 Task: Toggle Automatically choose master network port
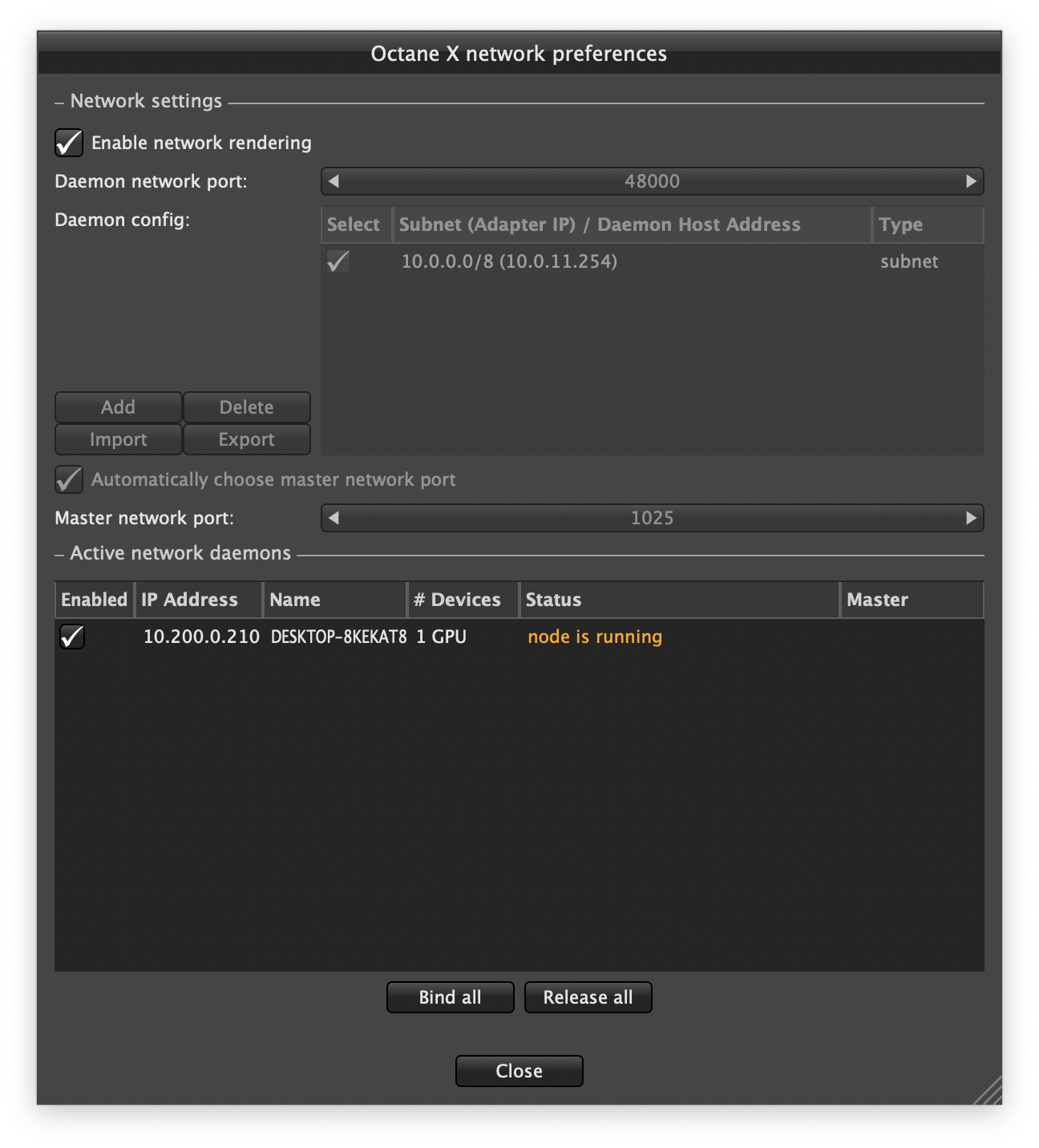69,479
